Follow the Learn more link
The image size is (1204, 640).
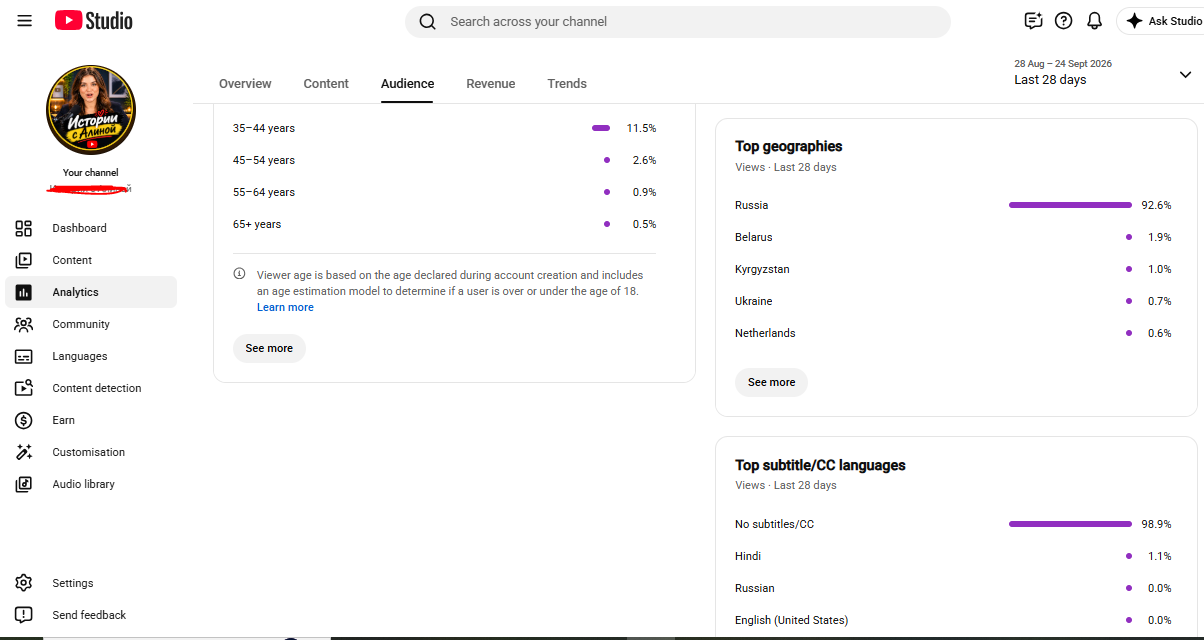(285, 307)
